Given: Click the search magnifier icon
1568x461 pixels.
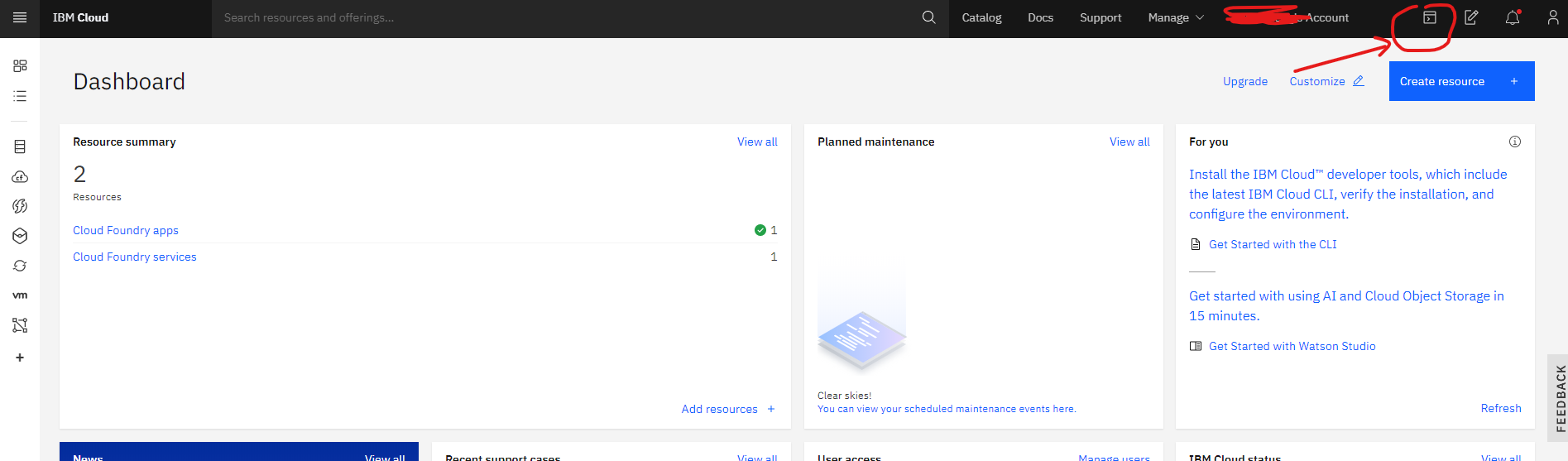Looking at the screenshot, I should point(928,17).
